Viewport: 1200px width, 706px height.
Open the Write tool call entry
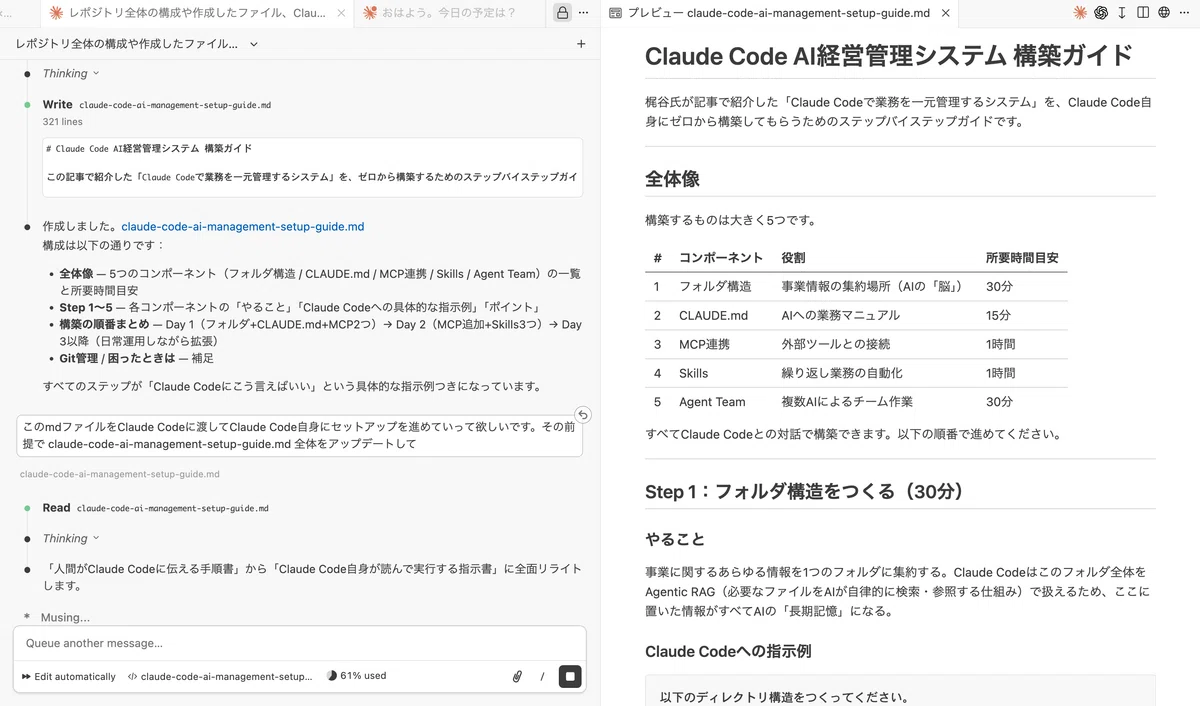click(x=156, y=104)
